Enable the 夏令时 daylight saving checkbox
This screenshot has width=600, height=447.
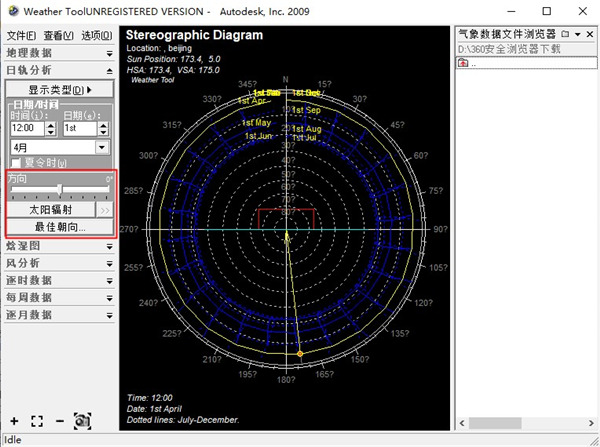point(15,163)
